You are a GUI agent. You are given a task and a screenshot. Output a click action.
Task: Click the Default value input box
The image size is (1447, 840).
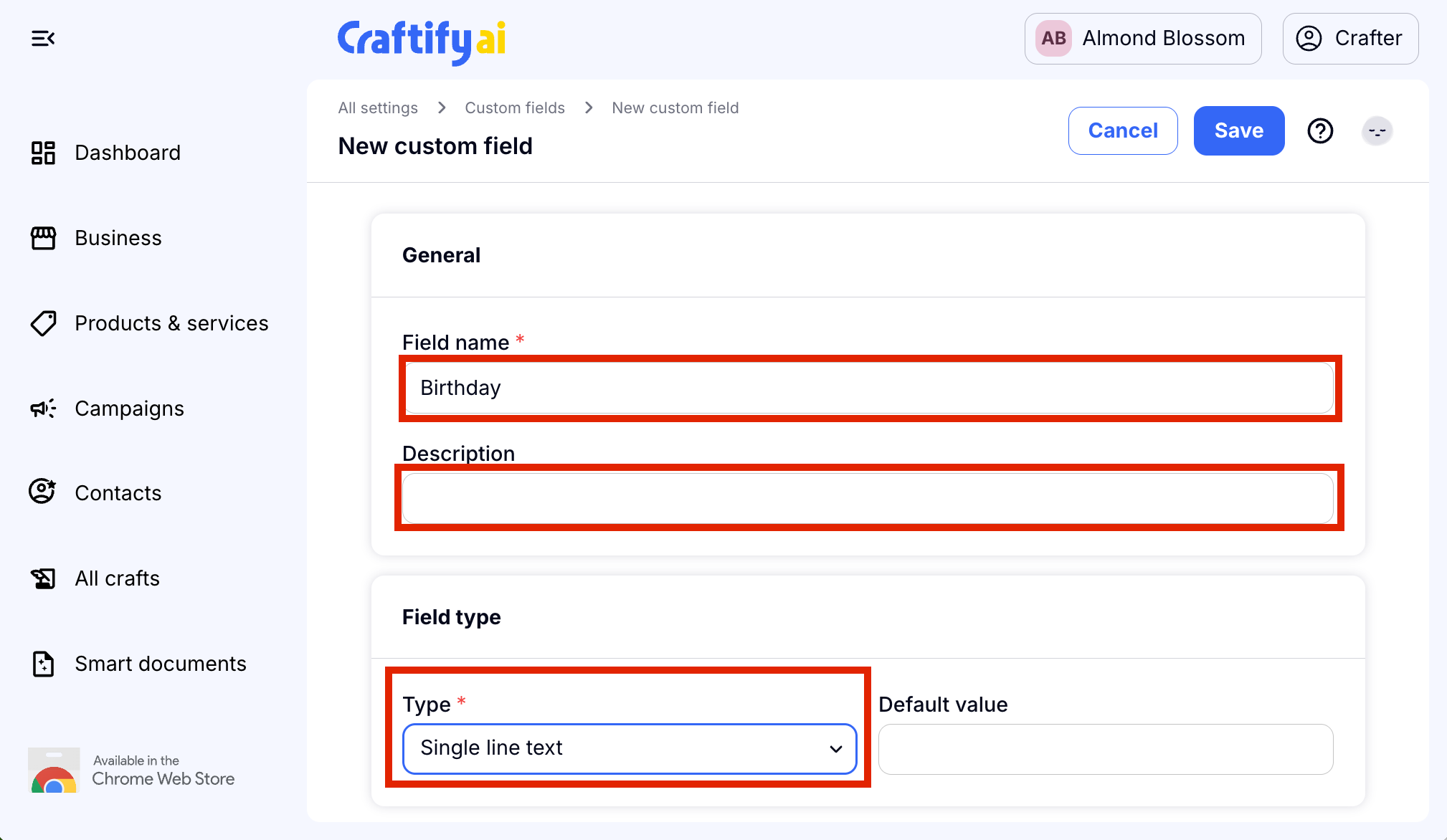[x=1105, y=749]
